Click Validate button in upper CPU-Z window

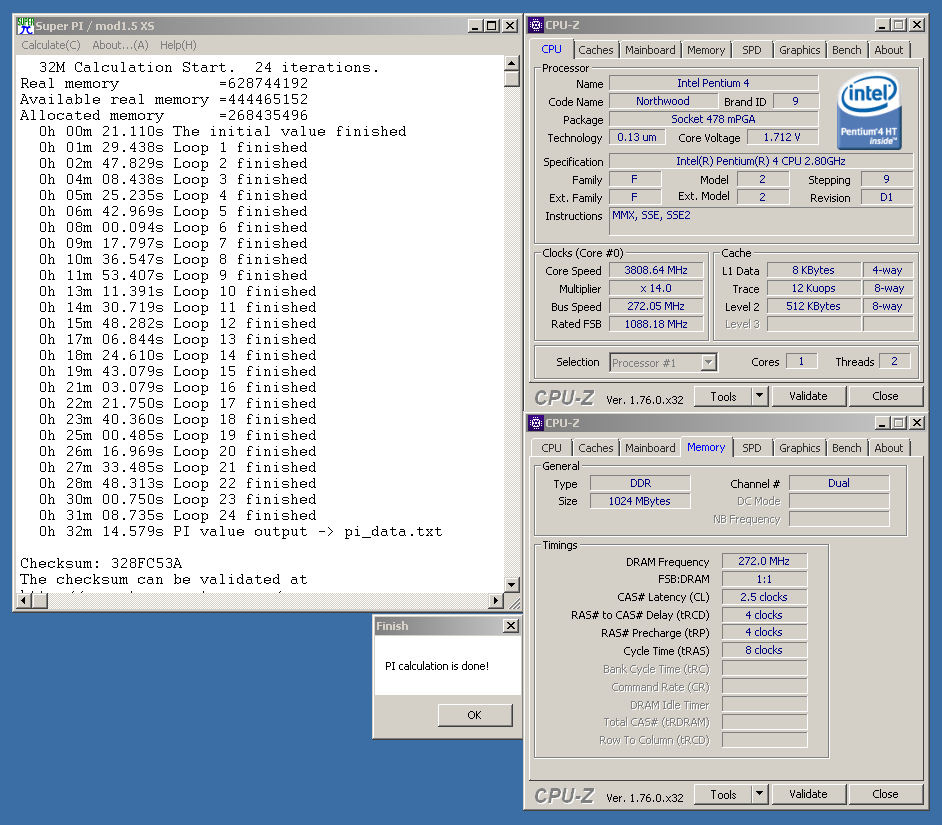[808, 396]
